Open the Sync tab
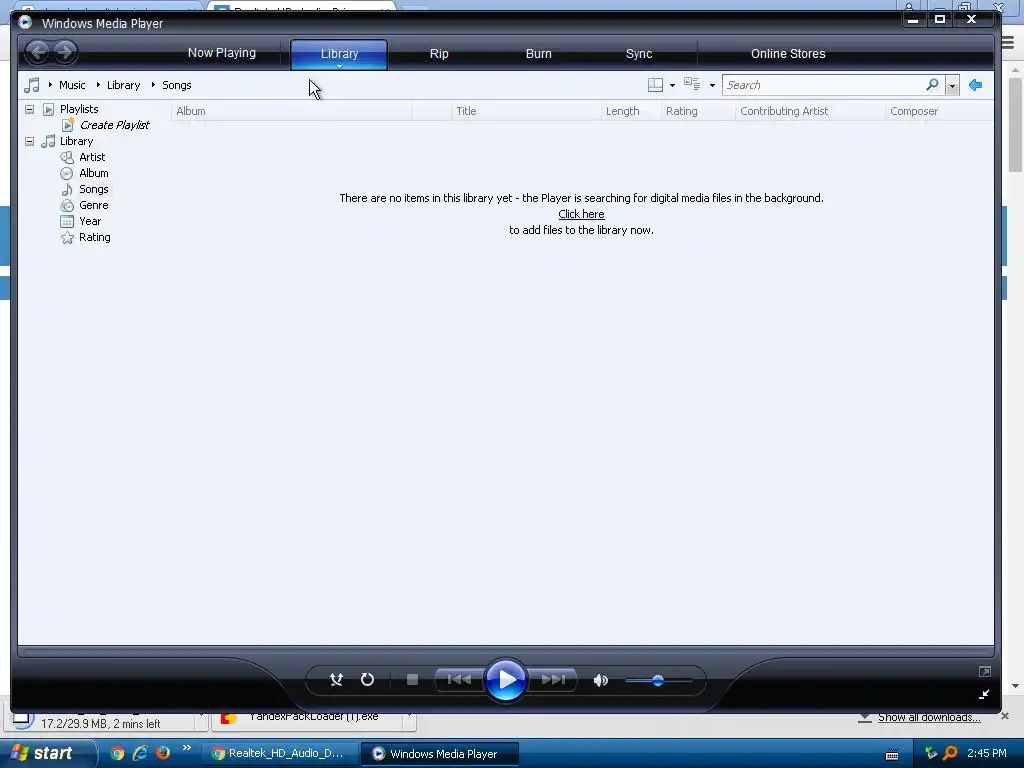The width and height of the screenshot is (1024, 768). click(x=639, y=54)
